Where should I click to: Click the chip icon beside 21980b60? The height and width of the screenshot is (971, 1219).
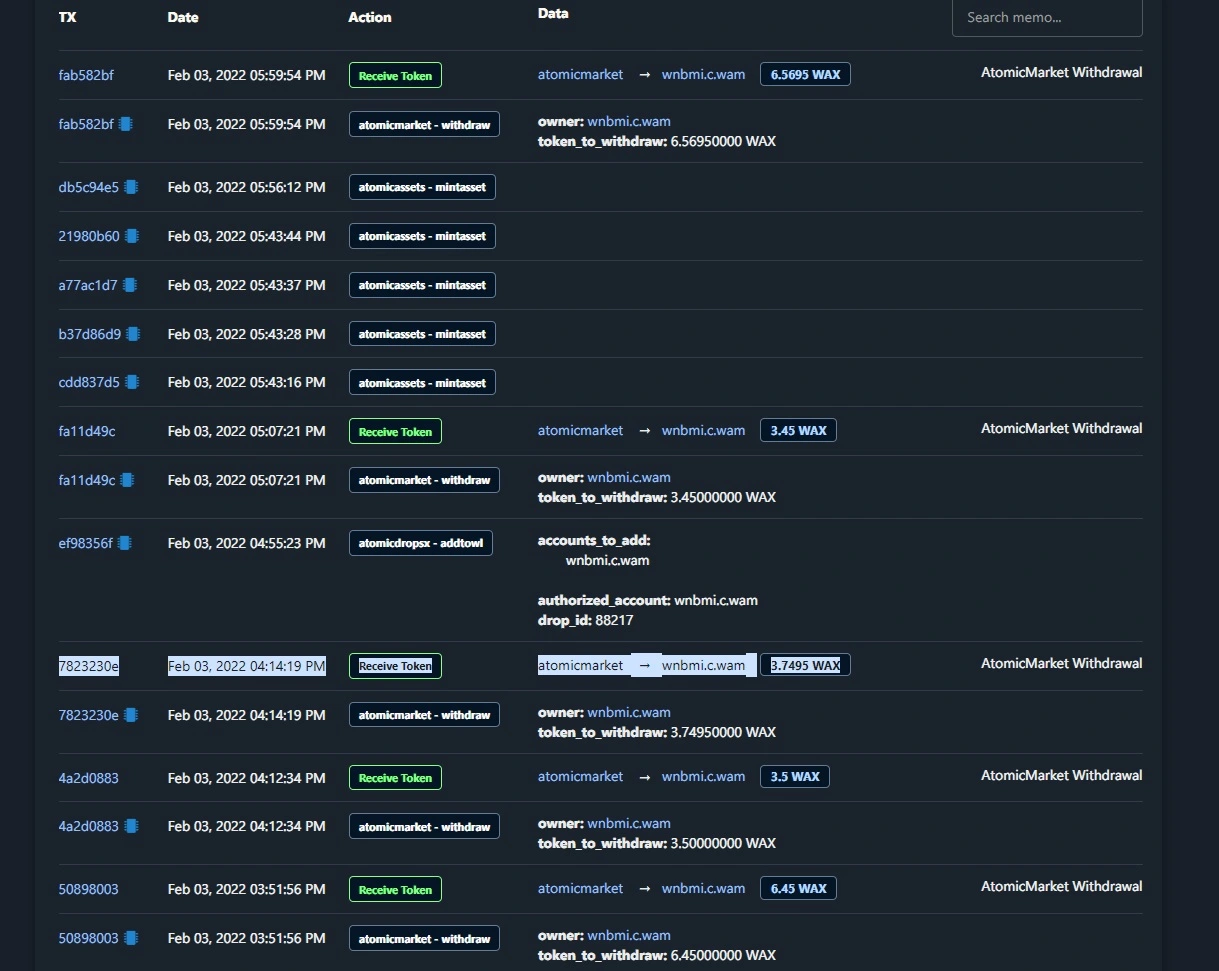tap(131, 236)
